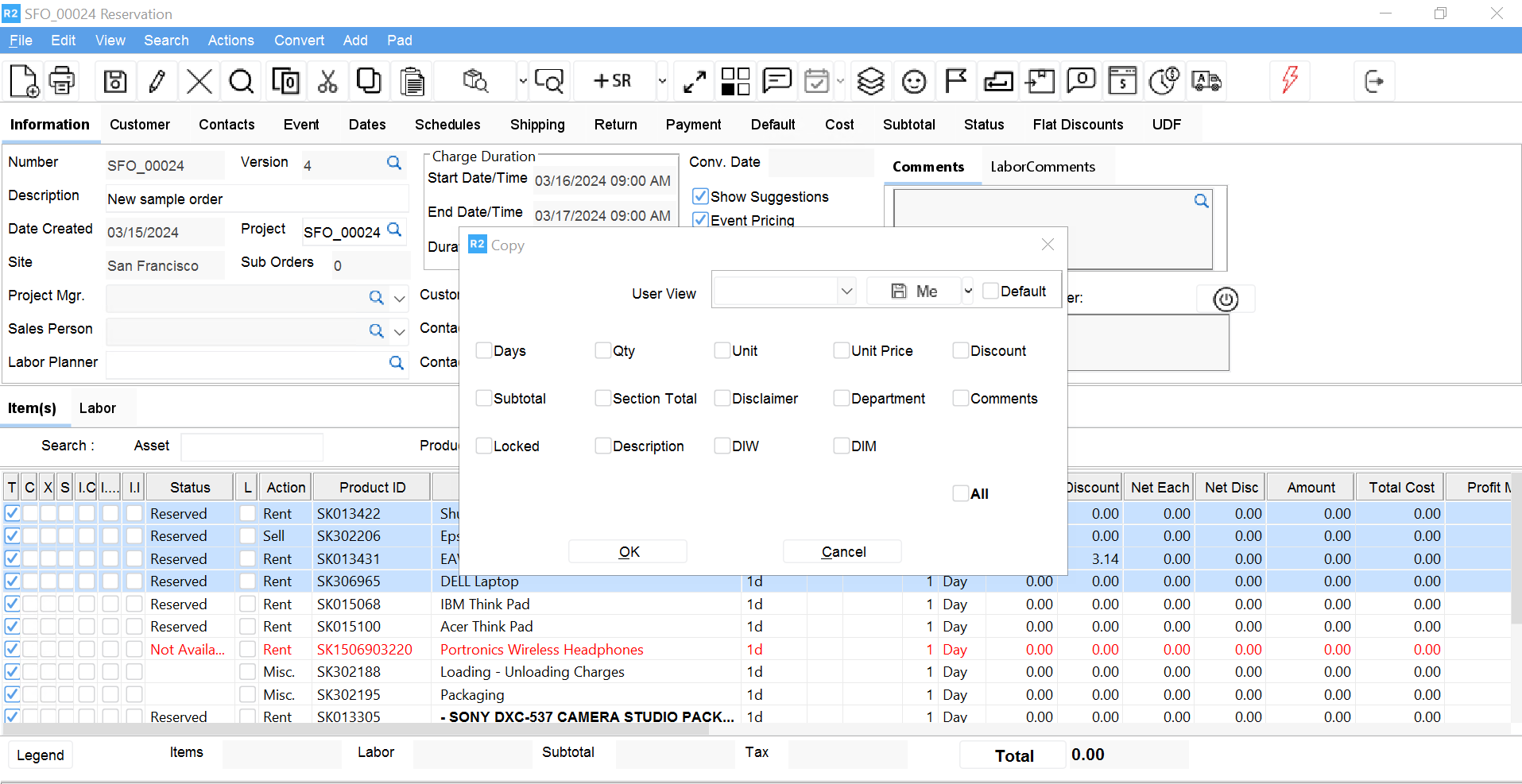Click the red lightning bolt icon
Screen dimensions: 1522x784
point(1290,79)
